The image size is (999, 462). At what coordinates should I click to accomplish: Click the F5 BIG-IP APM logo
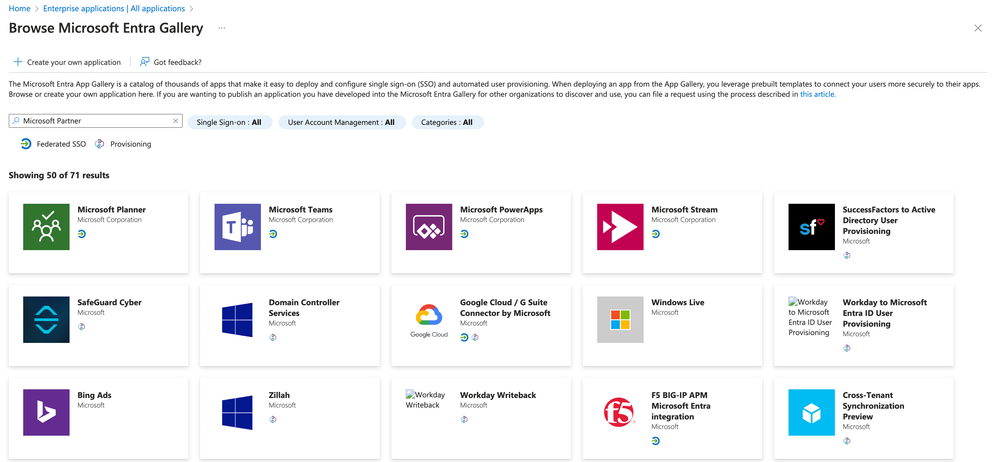(x=620, y=412)
